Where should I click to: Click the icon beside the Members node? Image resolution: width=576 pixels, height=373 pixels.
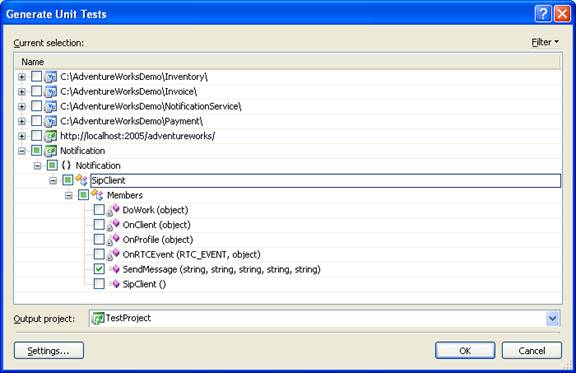(x=97, y=195)
